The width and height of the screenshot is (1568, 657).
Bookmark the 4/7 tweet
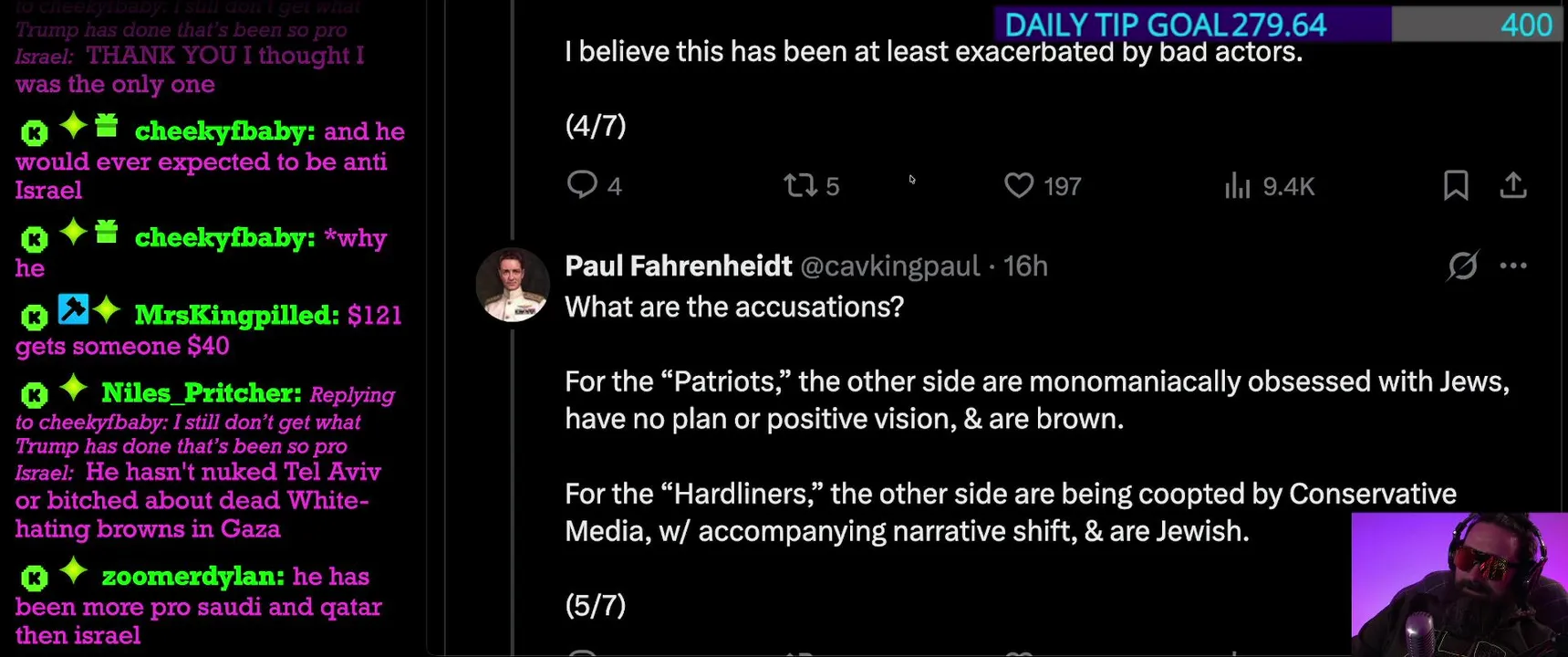tap(1456, 185)
